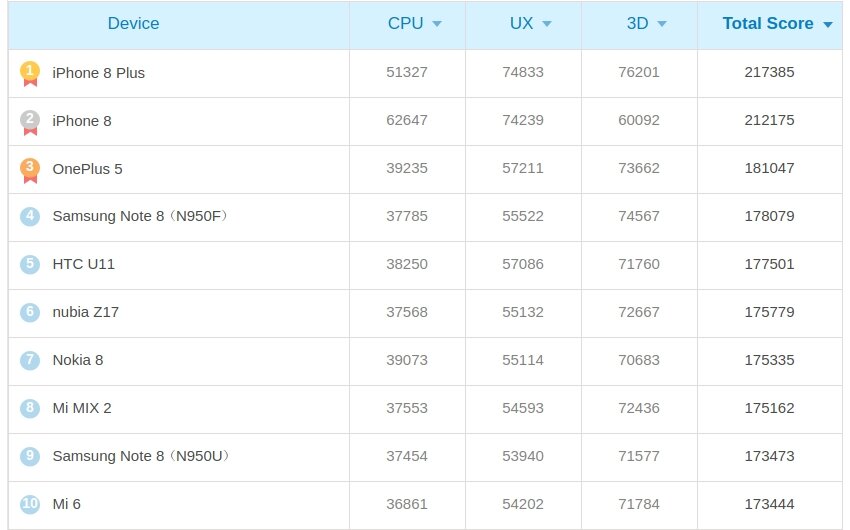Click Mi MIX 2 total score 175162
The image size is (850, 530).
click(x=769, y=408)
